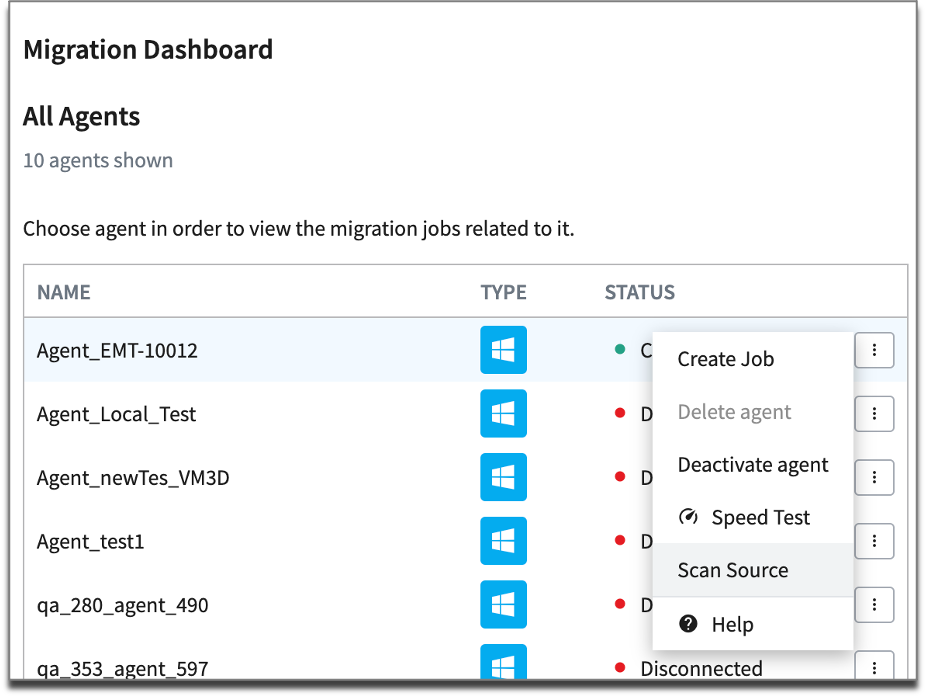This screenshot has height=698, width=926.
Task: Open kebab menu for Agent_Local_Test row
Action: point(874,413)
